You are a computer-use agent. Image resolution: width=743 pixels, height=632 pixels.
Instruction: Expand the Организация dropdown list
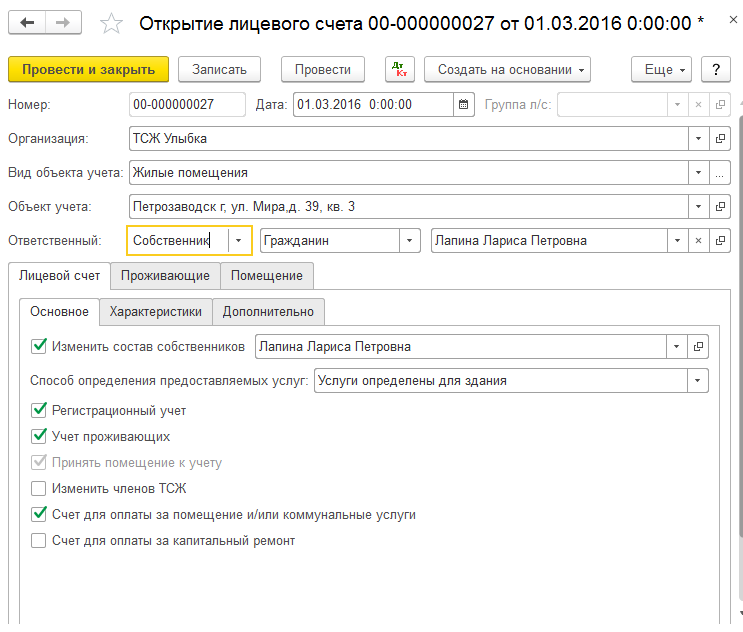click(x=698, y=139)
